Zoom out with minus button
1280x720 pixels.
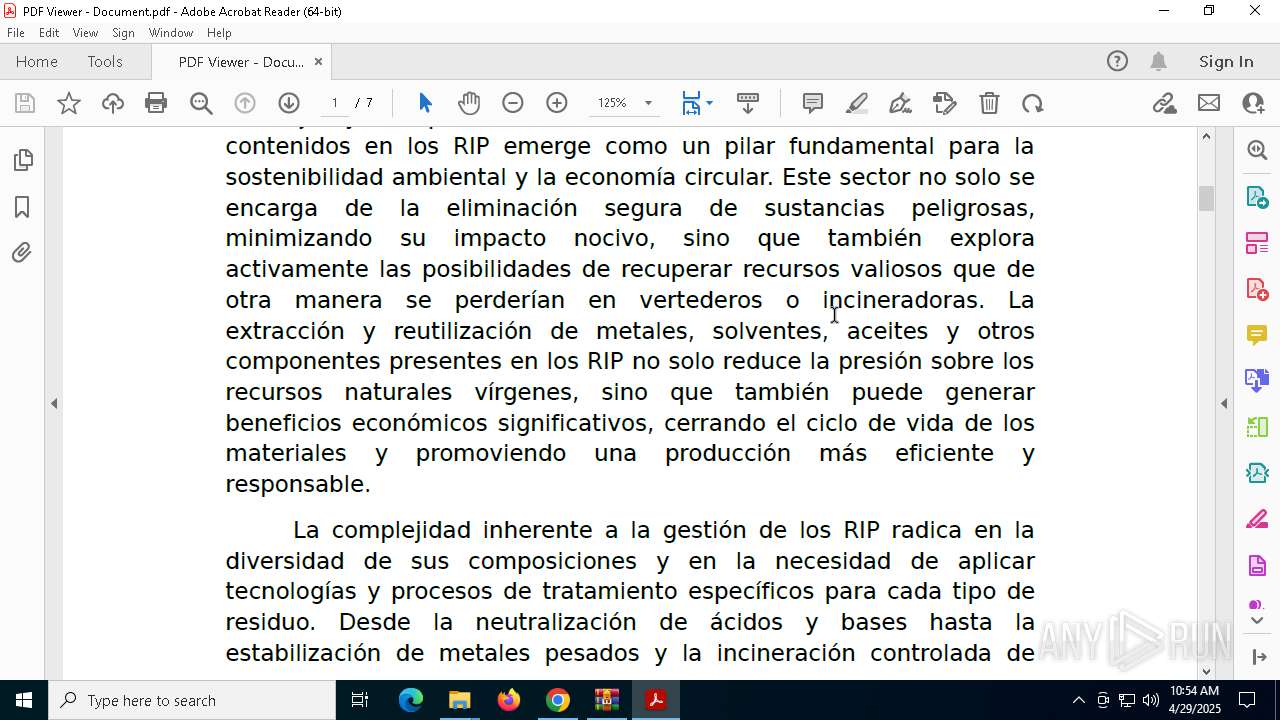point(513,103)
